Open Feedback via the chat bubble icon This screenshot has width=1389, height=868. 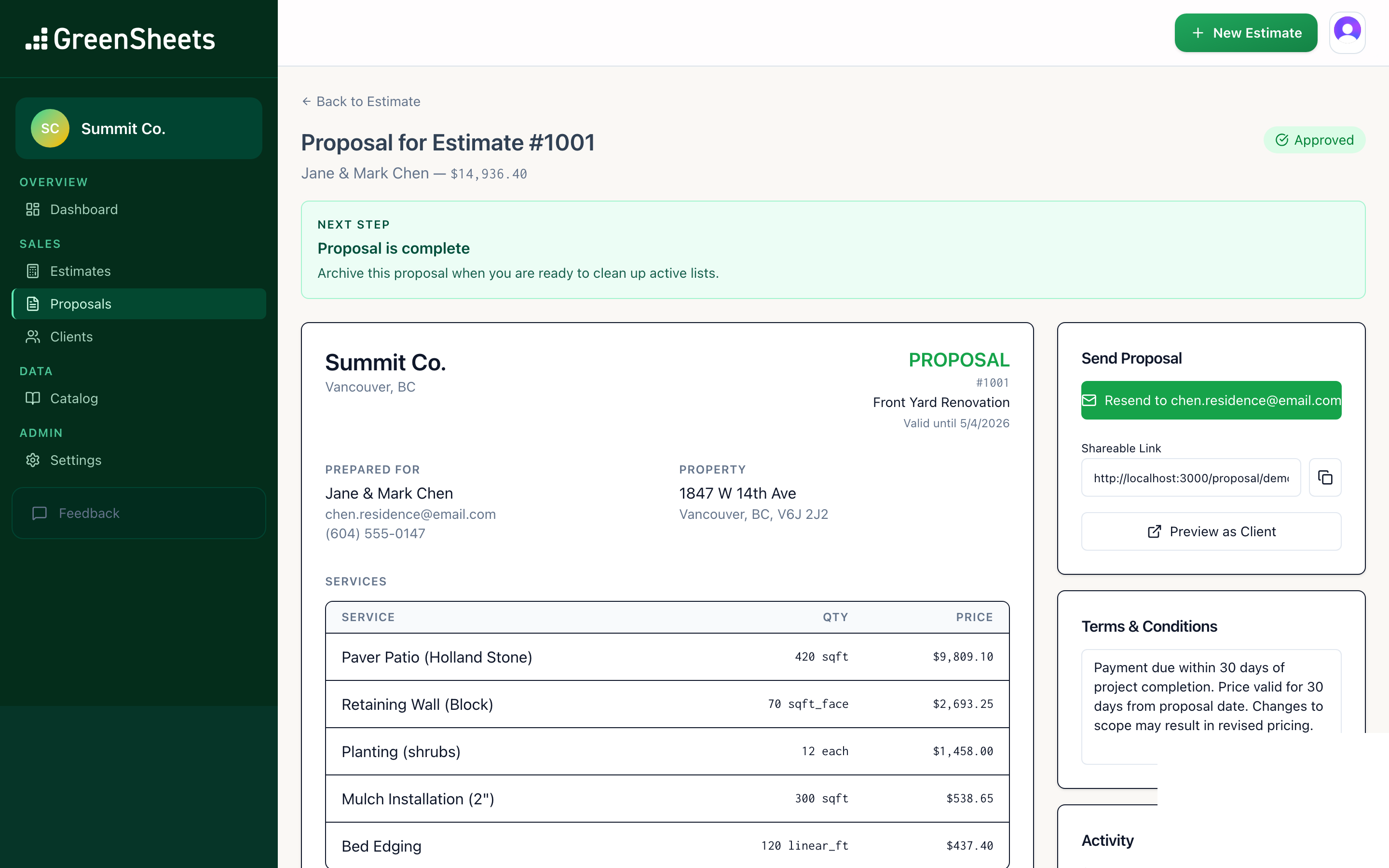(39, 513)
